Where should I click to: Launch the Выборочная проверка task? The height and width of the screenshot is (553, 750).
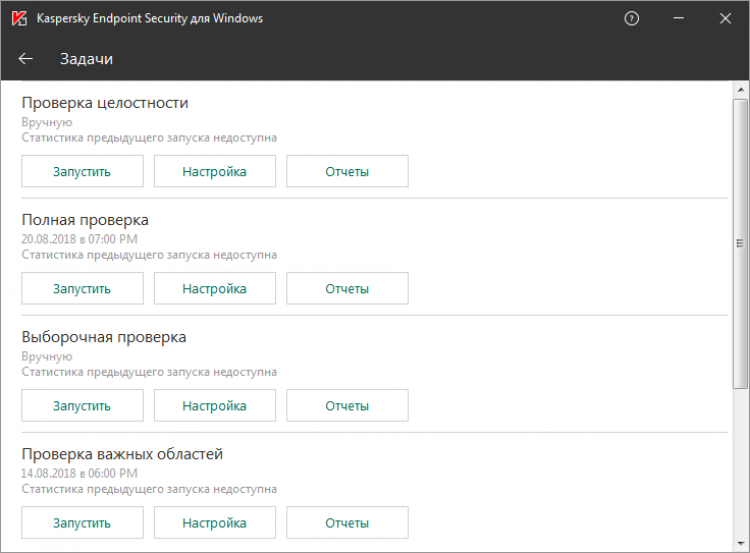[x=82, y=406]
